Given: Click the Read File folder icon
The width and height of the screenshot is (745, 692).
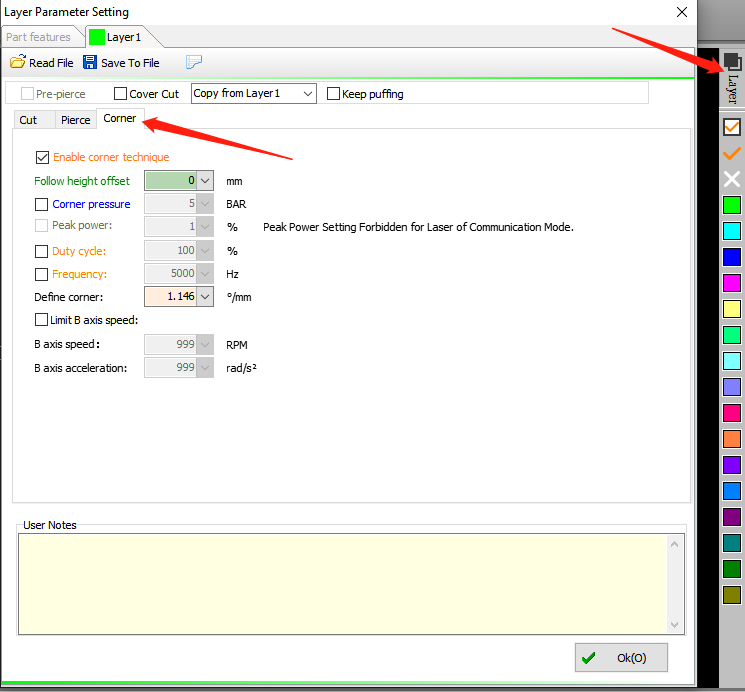Looking at the screenshot, I should click(18, 62).
